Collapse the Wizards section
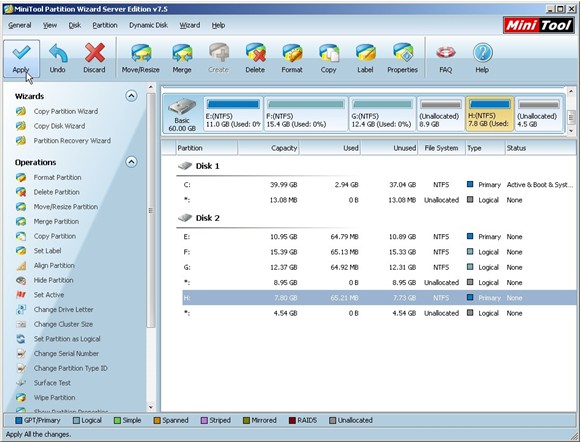 click(131, 96)
